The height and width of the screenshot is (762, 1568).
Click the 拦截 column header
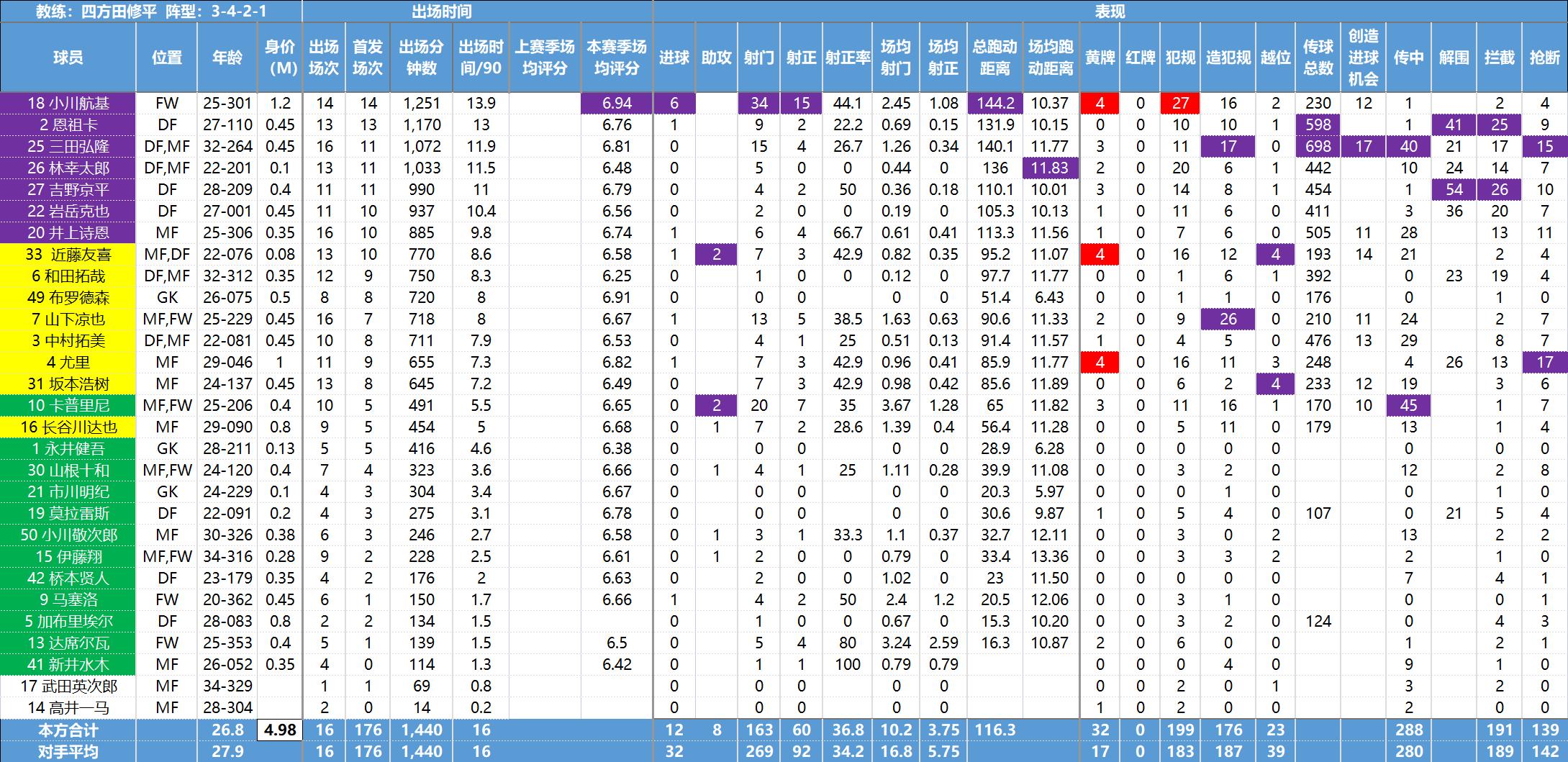click(1500, 58)
